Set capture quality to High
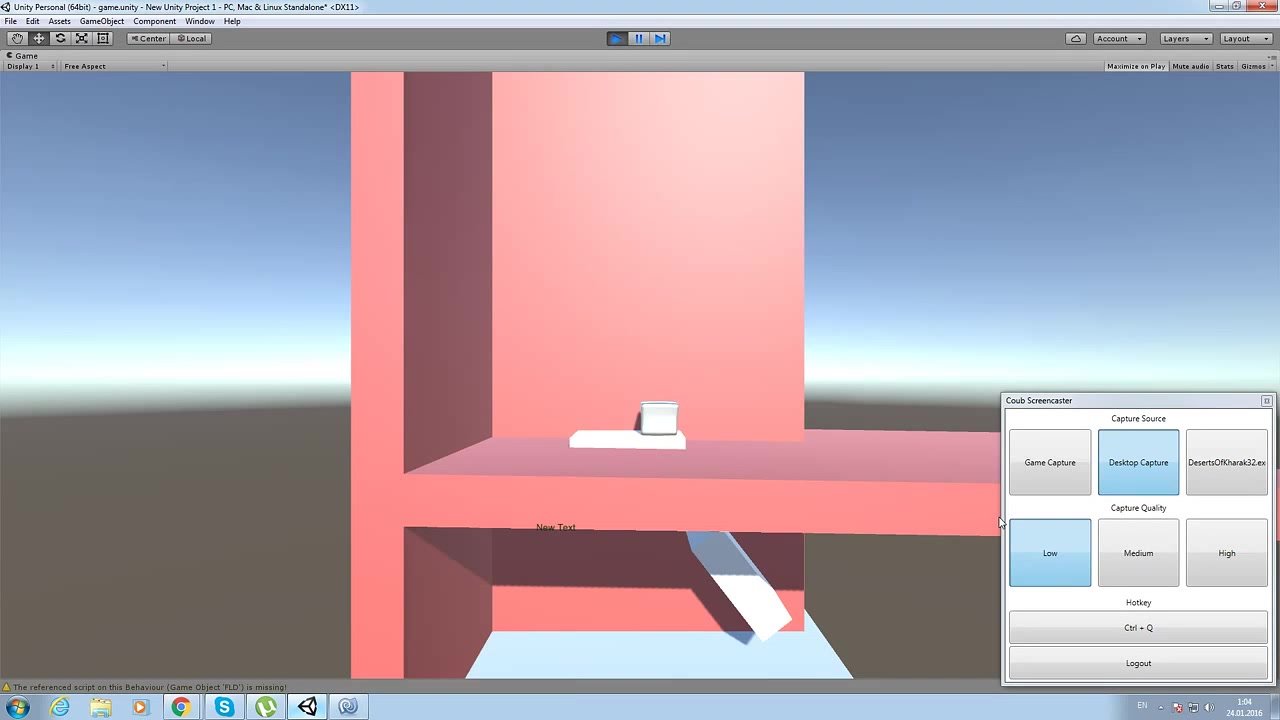1280x720 pixels. [1226, 553]
